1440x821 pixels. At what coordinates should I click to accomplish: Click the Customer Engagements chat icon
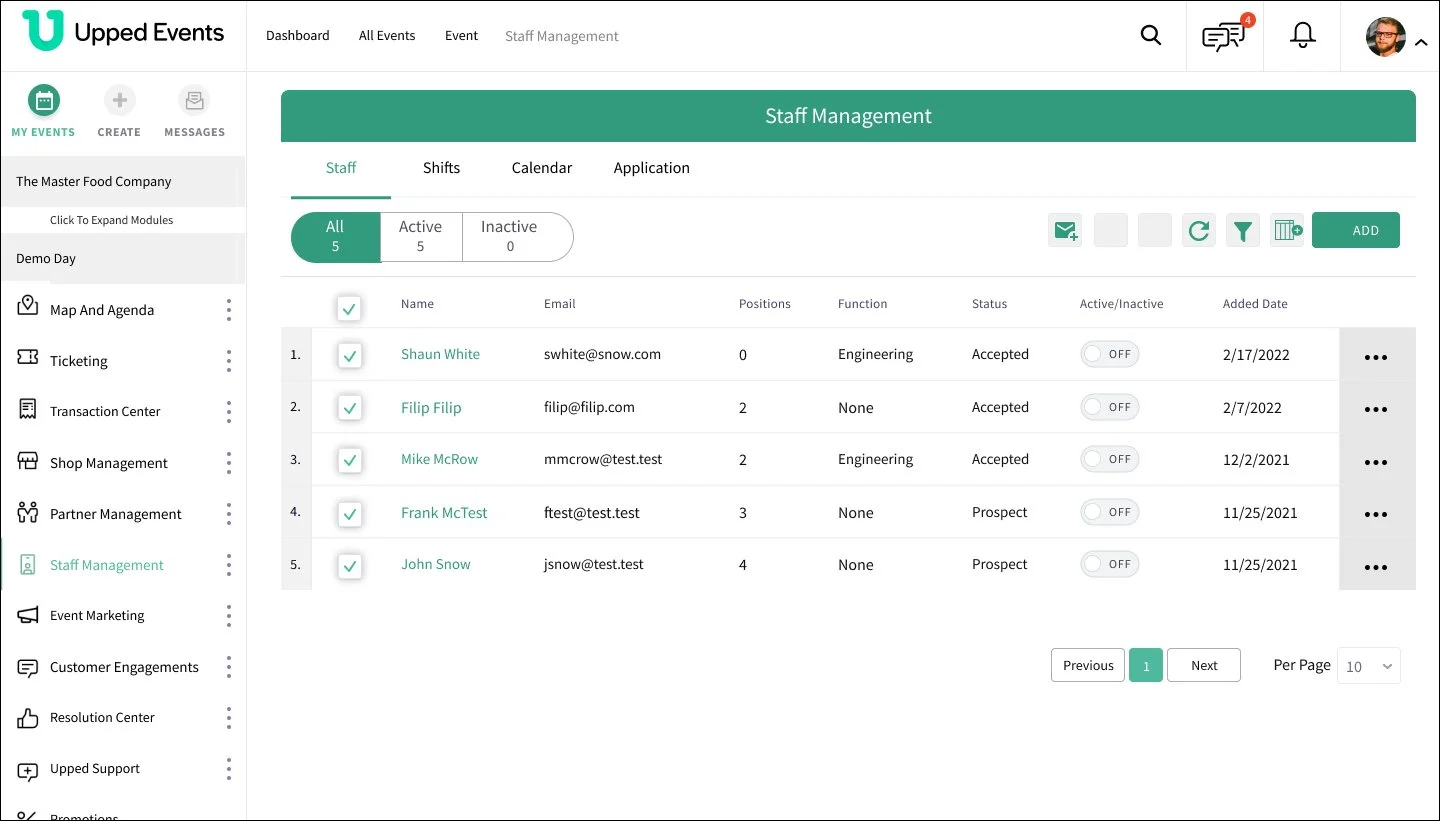[28, 667]
